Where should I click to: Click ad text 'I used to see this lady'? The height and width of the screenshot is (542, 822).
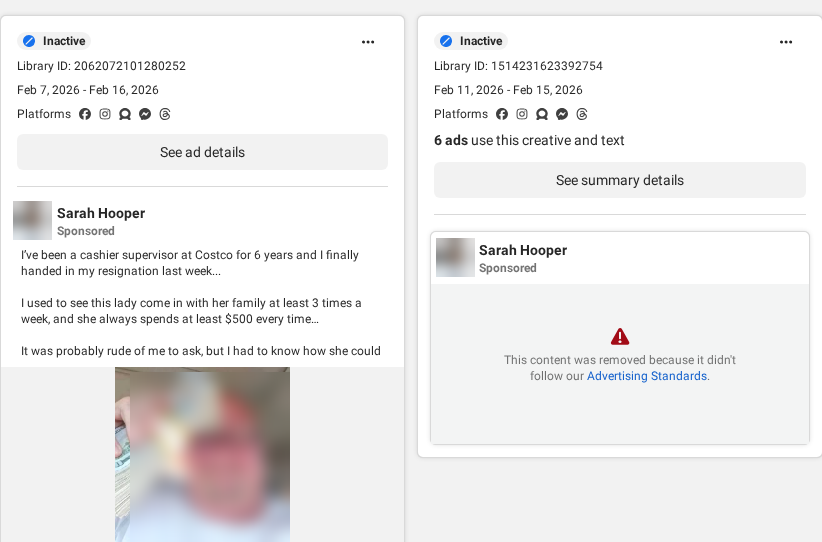[191, 311]
